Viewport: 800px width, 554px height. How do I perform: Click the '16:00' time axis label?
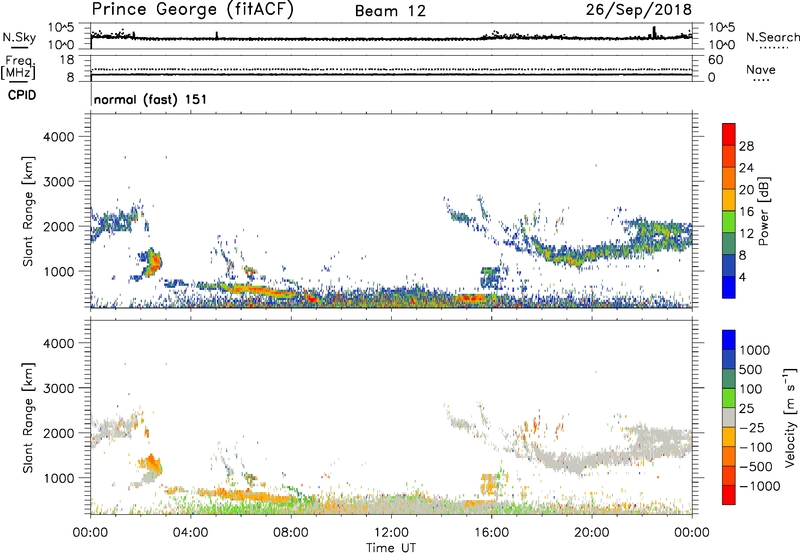pyautogui.click(x=491, y=533)
